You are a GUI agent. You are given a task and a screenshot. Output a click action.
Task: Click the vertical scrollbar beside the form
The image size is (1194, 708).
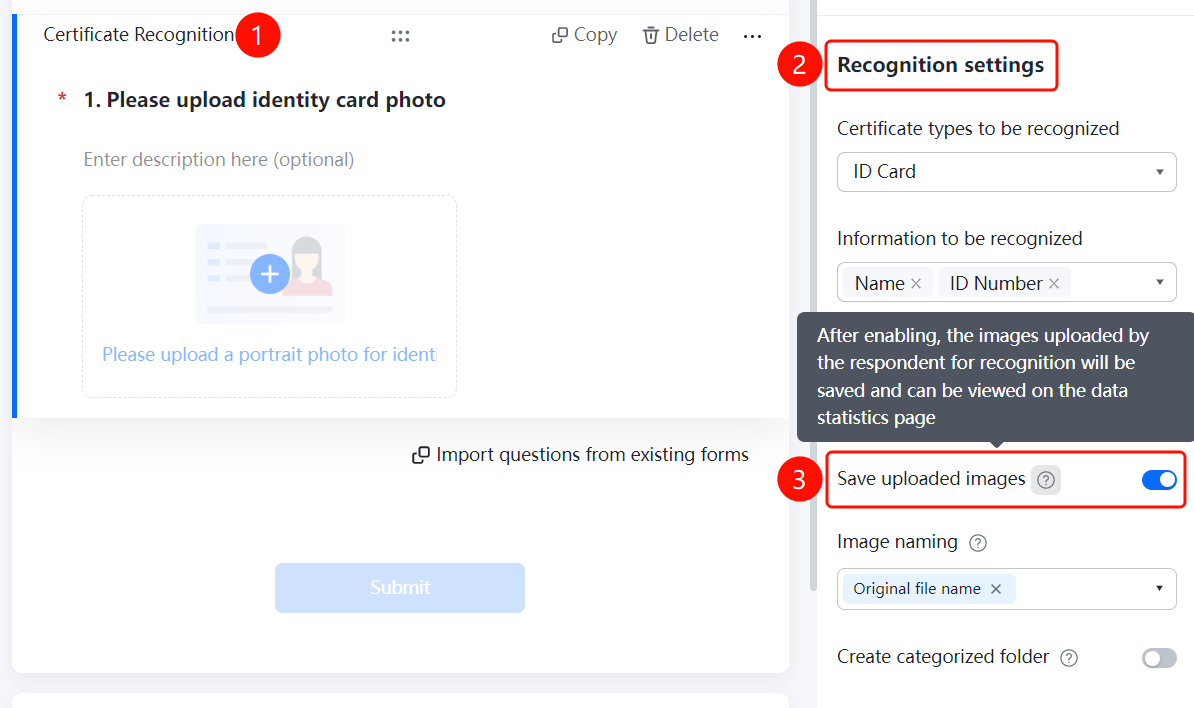tap(813, 295)
